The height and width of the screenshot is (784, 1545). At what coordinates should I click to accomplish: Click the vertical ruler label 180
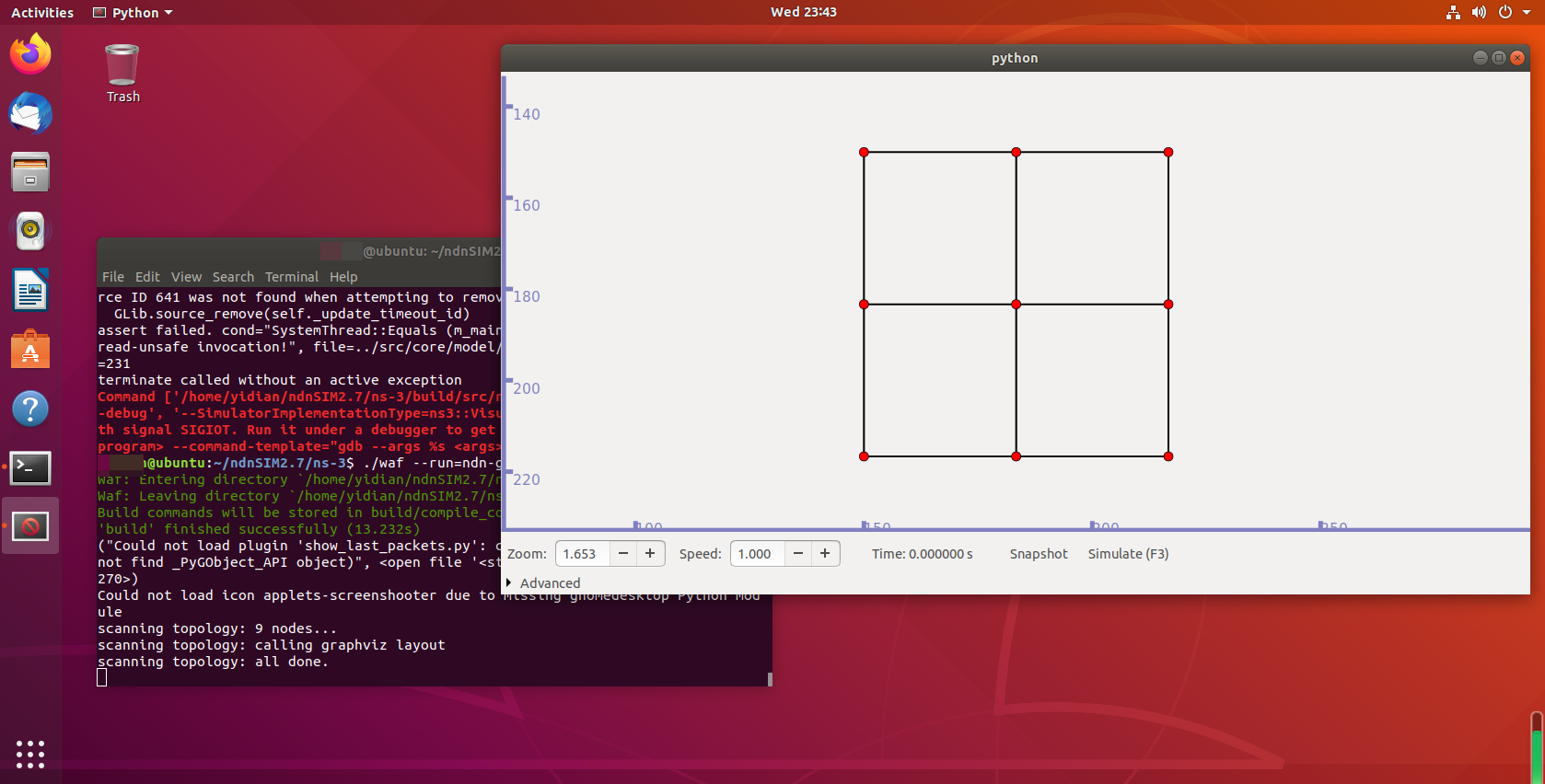(527, 296)
